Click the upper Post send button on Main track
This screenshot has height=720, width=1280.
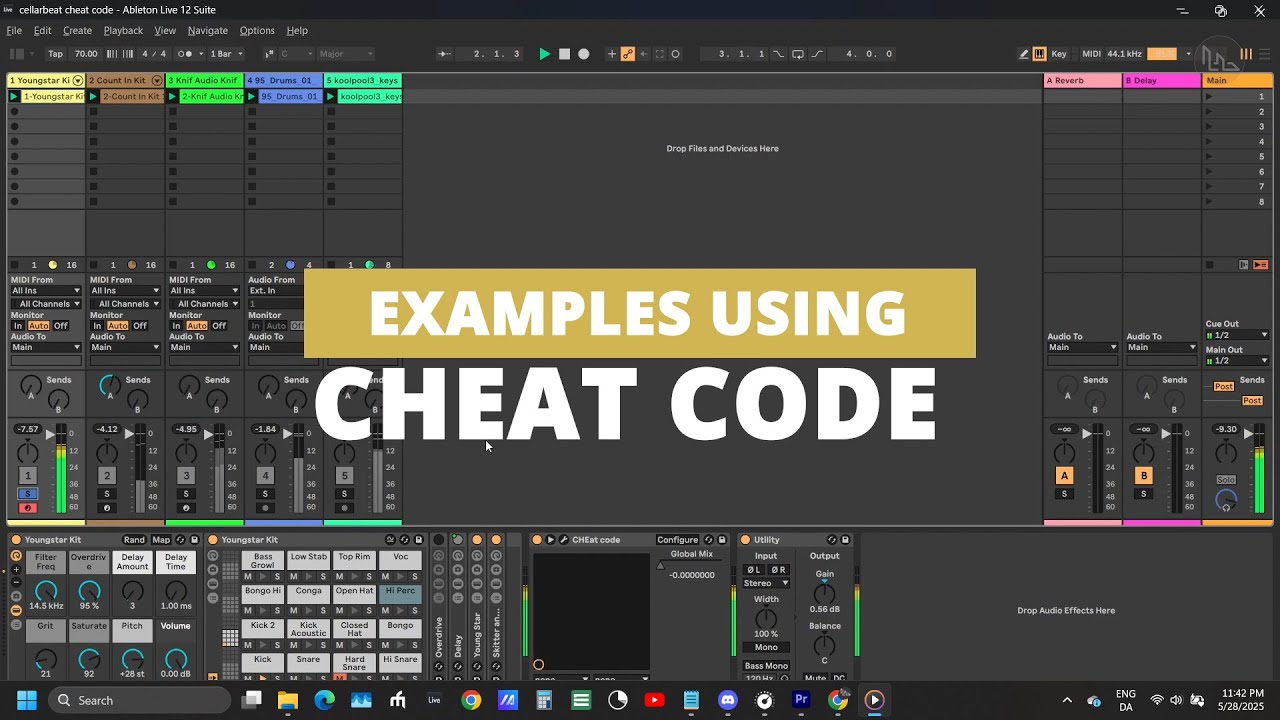[x=1224, y=386]
